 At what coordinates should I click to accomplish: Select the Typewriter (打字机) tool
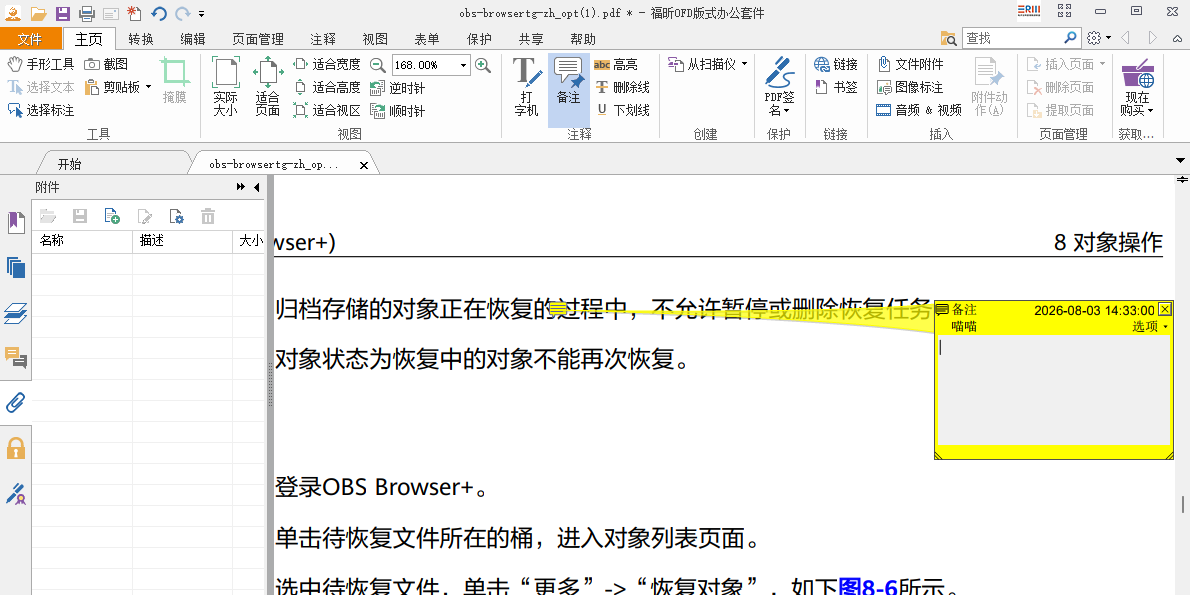(527, 87)
